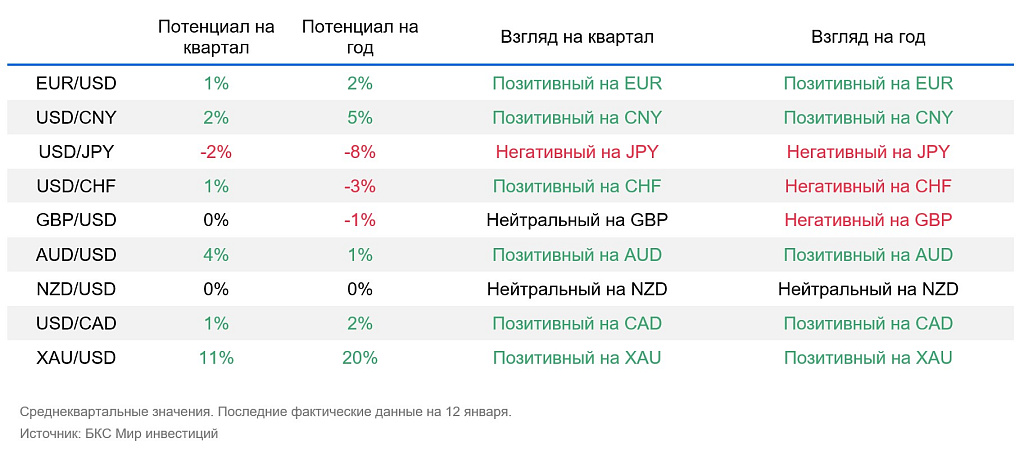Select the AUD/USD pair label
The image size is (1024, 460).
click(76, 255)
